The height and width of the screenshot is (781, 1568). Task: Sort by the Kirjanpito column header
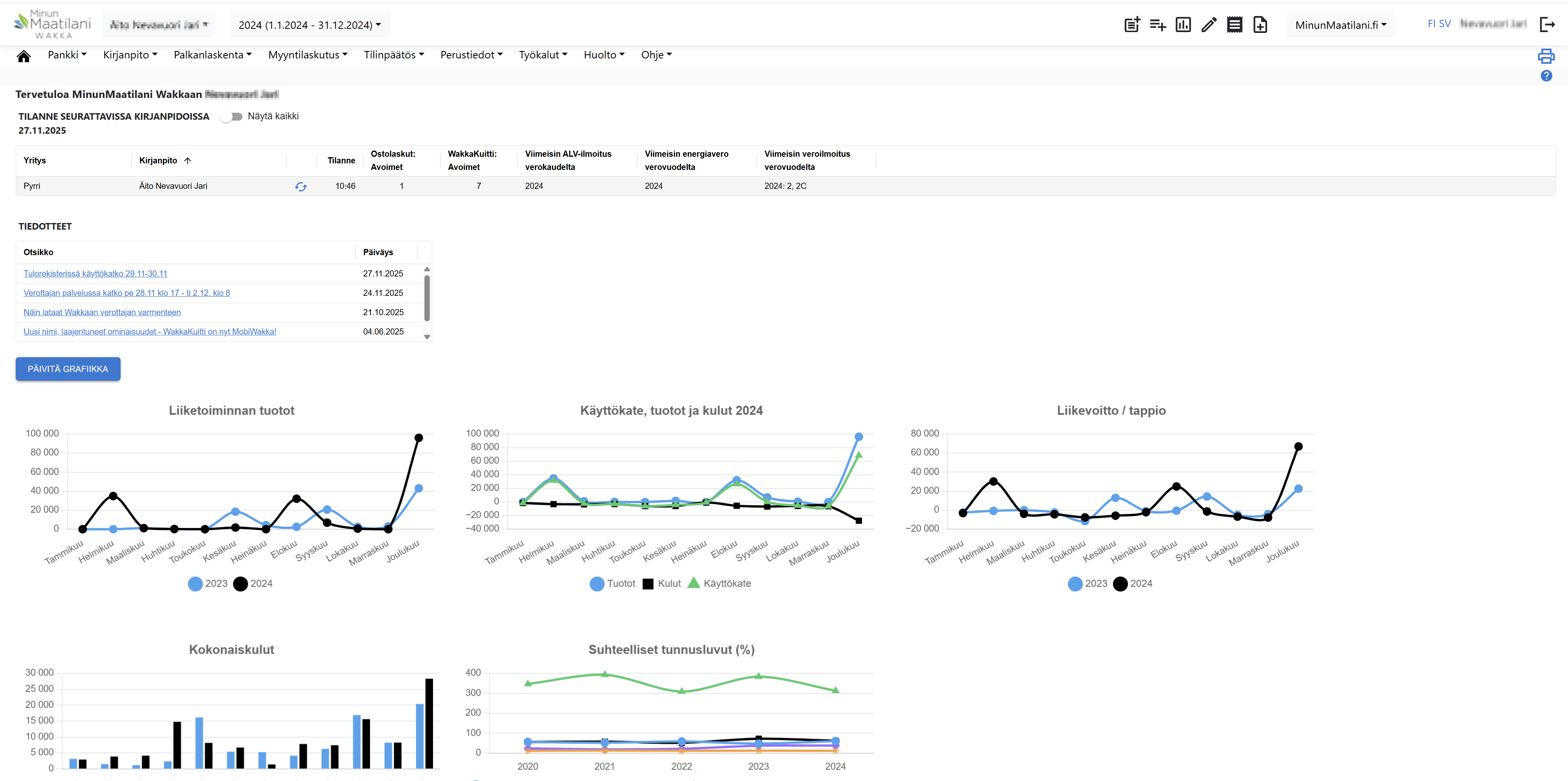[158, 160]
